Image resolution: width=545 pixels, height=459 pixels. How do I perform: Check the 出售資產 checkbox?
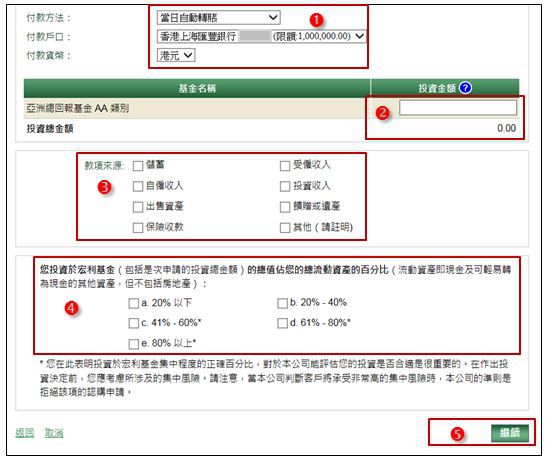coord(138,207)
